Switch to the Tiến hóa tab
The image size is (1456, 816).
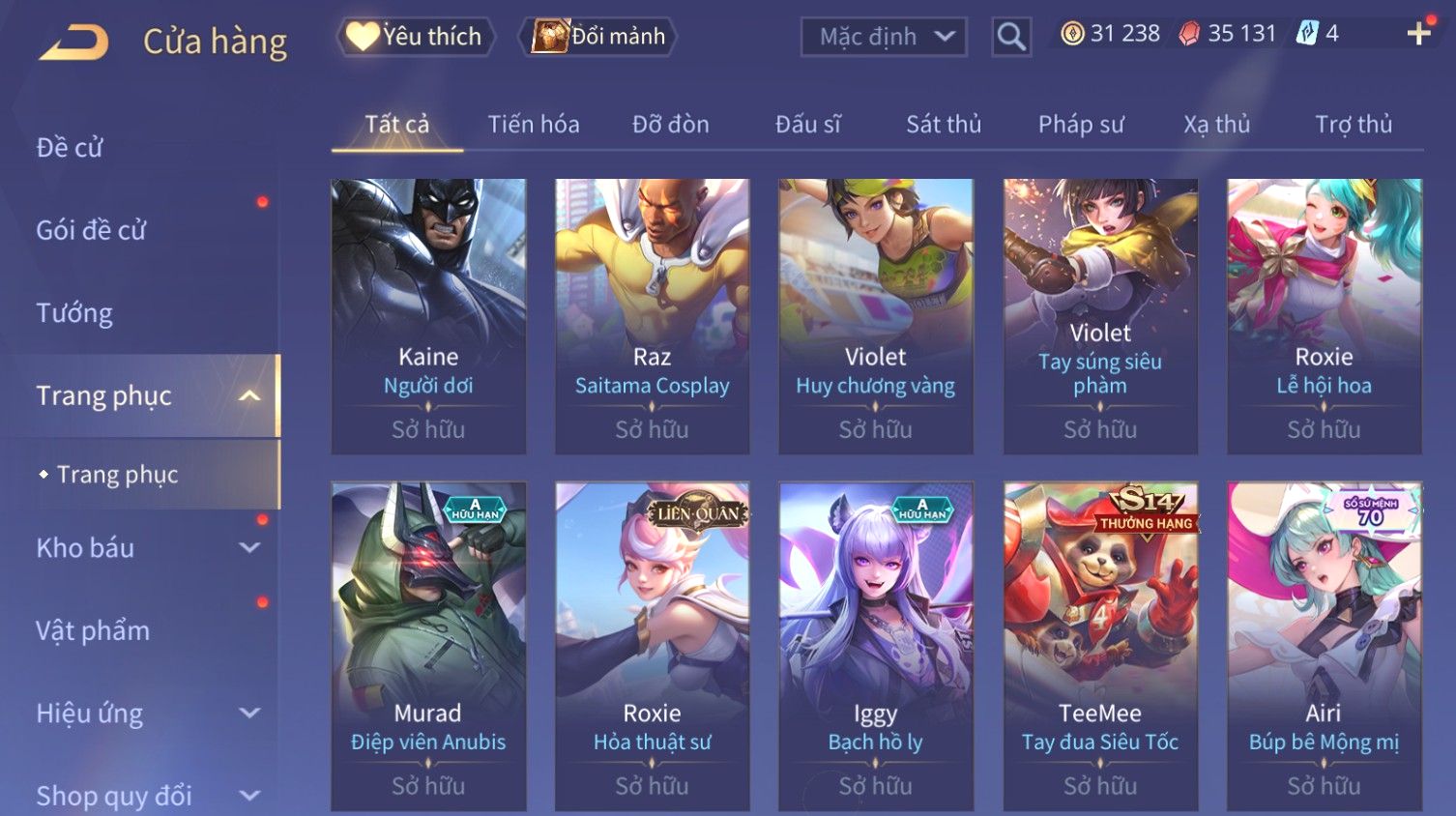click(x=534, y=125)
